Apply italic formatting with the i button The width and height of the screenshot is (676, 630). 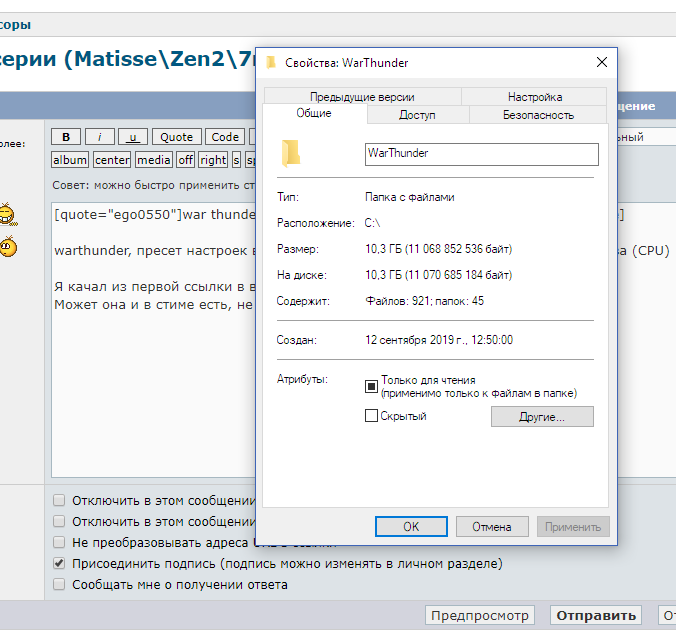click(x=100, y=137)
